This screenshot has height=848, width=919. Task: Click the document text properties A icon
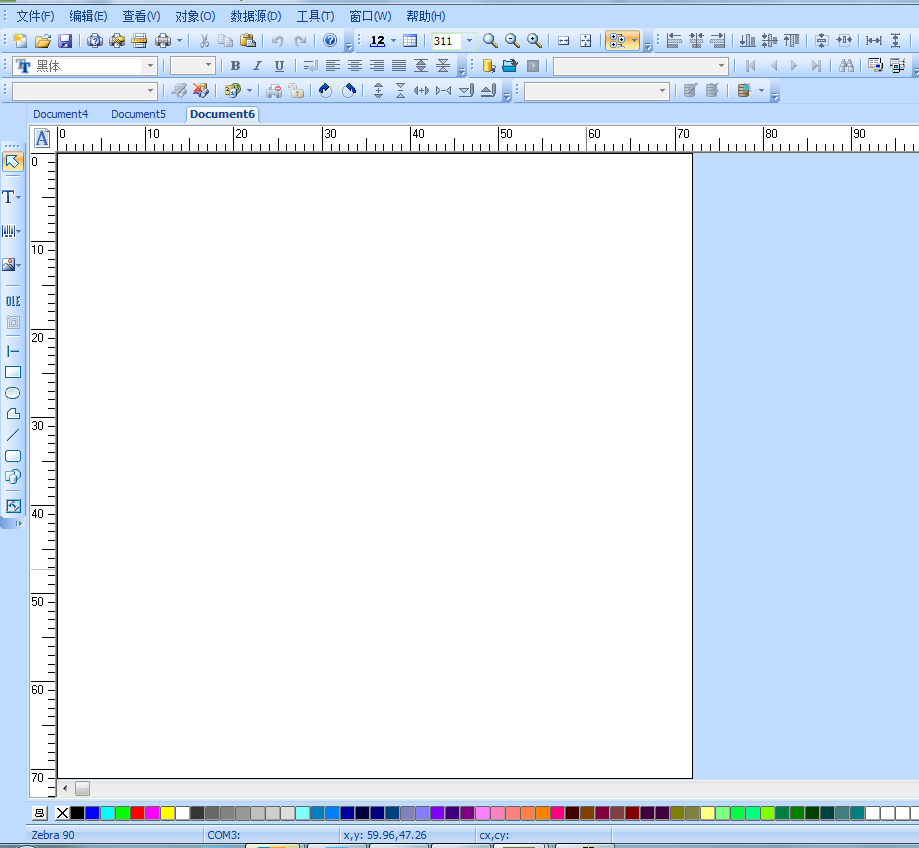(42, 139)
